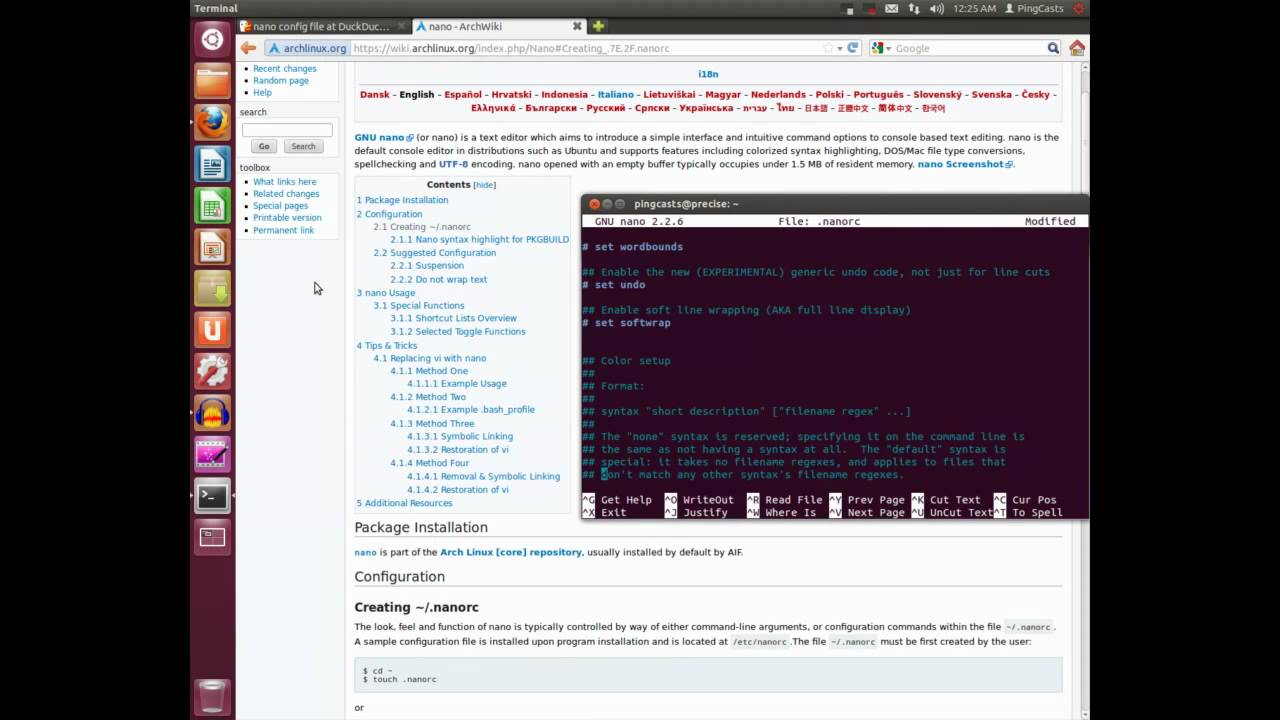Screen dimensions: 1280x720
Task: Open the Ubuntu Dash home
Action: [212, 40]
